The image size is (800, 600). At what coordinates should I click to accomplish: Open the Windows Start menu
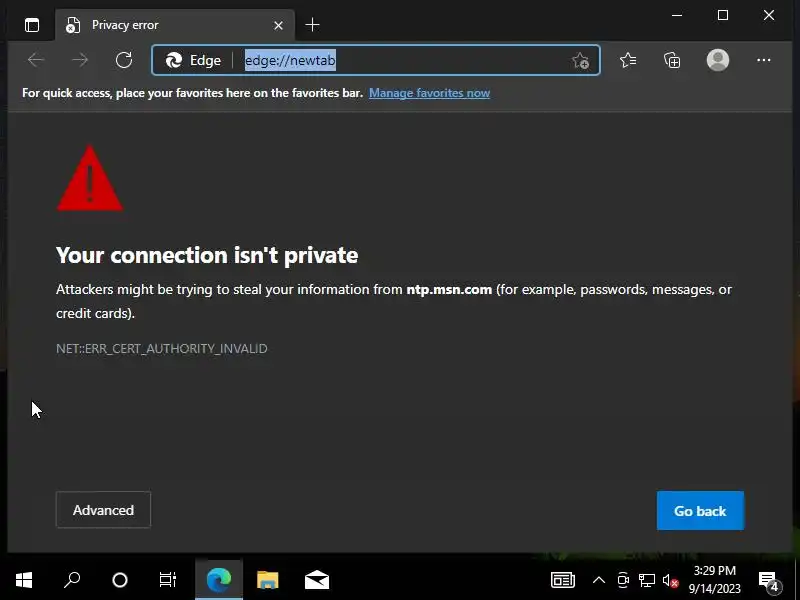point(24,580)
